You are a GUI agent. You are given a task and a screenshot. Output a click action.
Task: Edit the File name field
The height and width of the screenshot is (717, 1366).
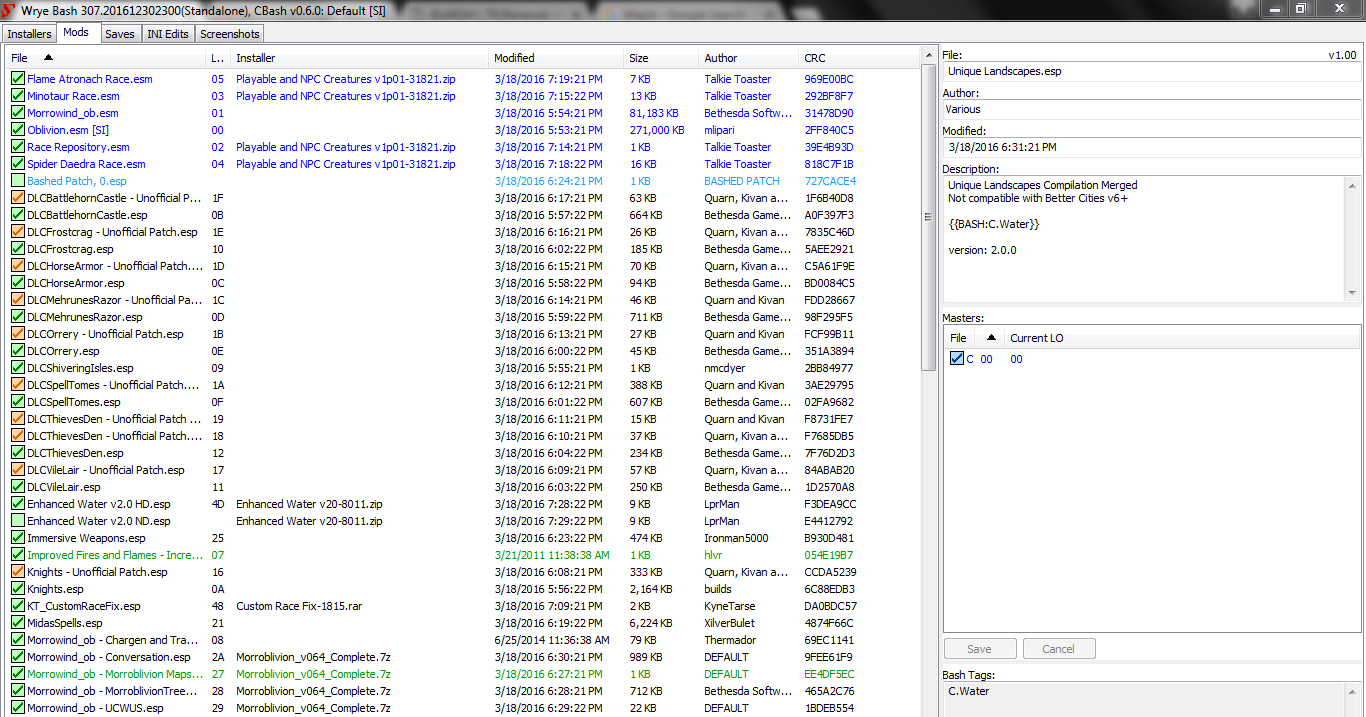(1152, 72)
